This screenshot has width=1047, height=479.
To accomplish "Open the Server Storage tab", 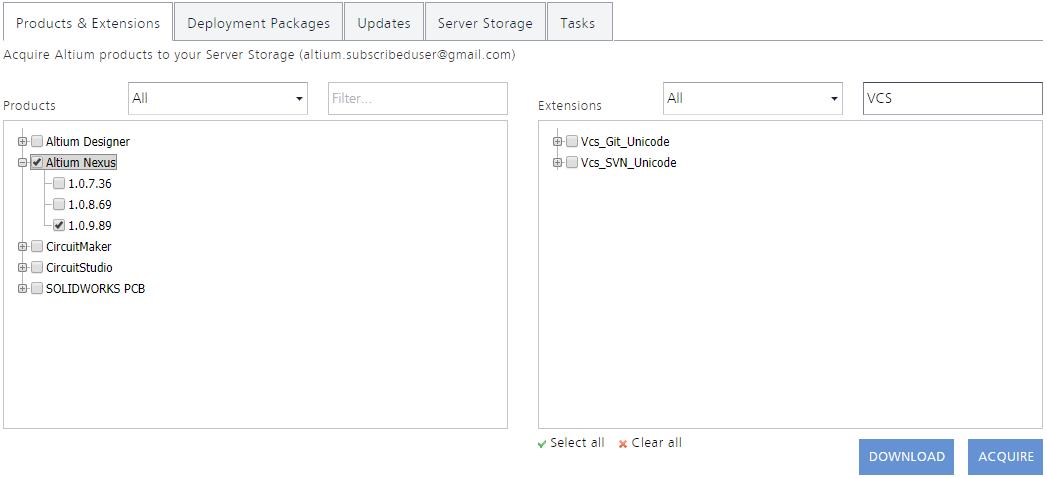I will (485, 23).
